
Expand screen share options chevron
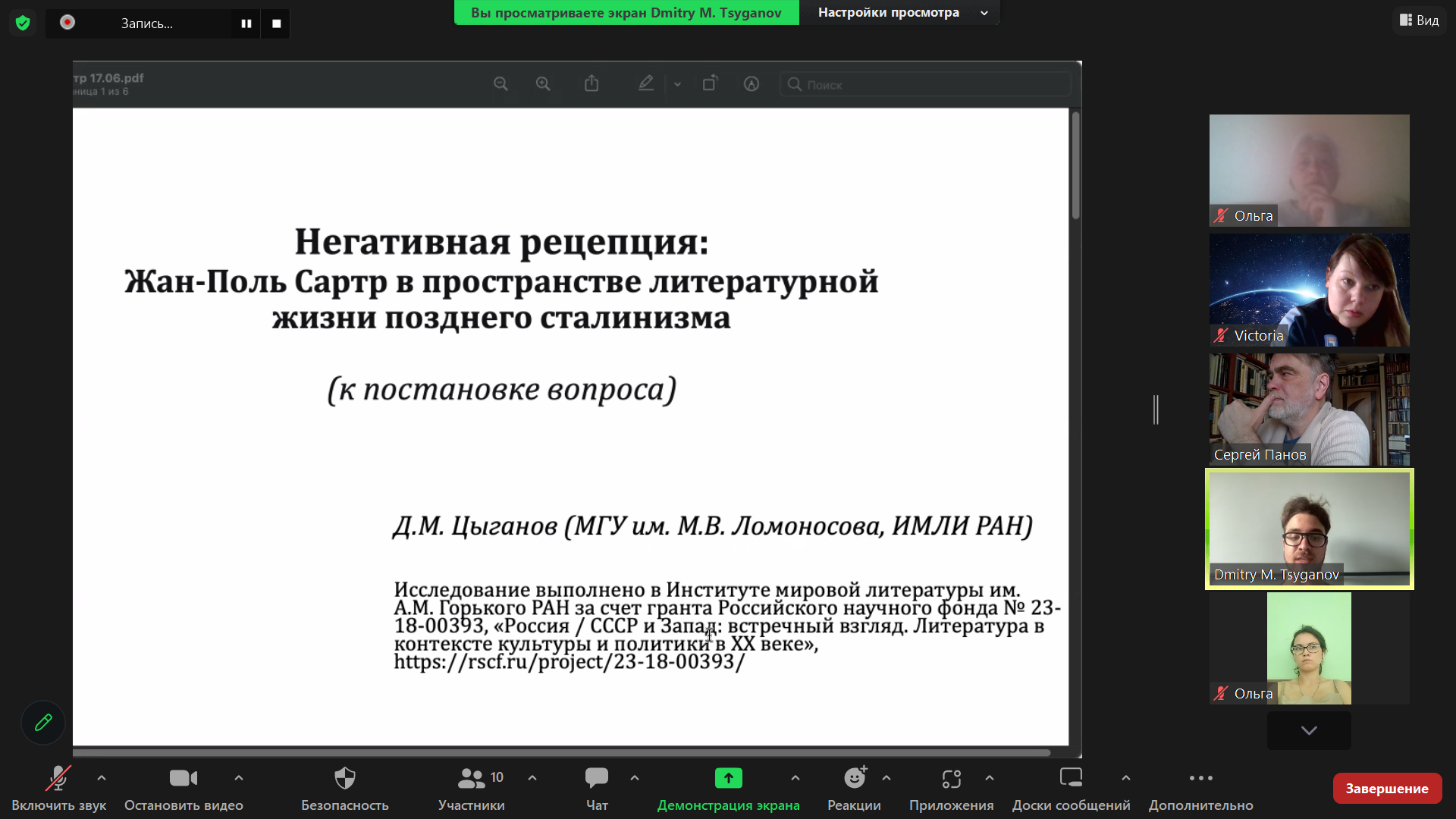[795, 778]
